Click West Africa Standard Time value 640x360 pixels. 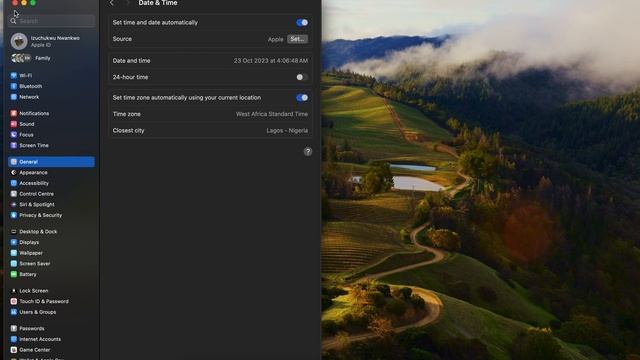click(272, 114)
